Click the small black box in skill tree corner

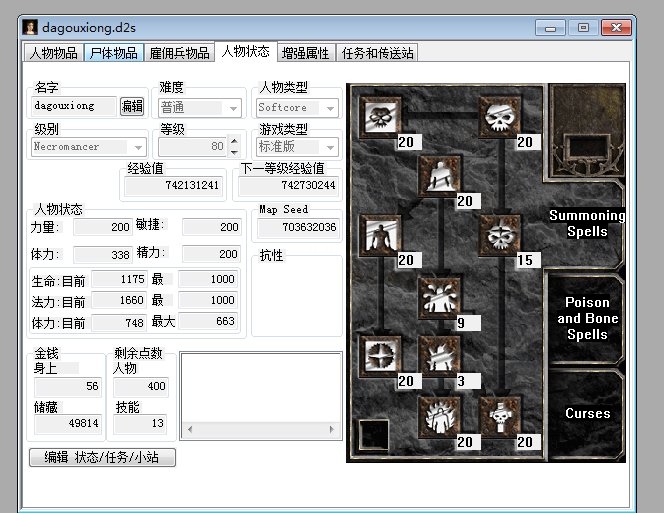coord(374,435)
